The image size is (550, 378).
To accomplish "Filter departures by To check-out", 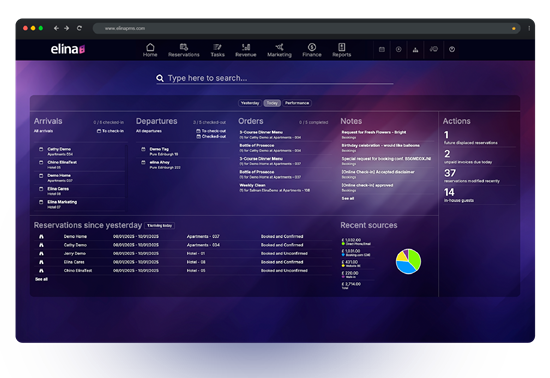I will pos(211,131).
